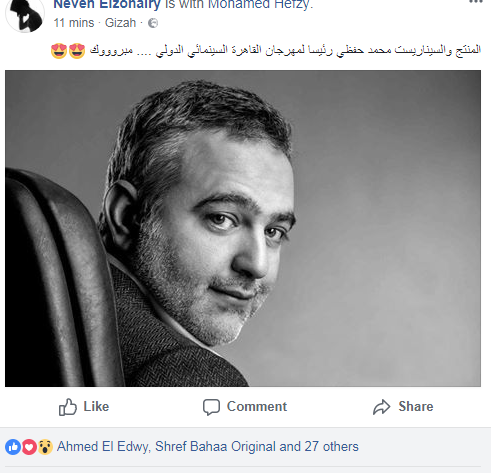Click the public globe privacy icon
491x473 pixels.
coord(153,23)
